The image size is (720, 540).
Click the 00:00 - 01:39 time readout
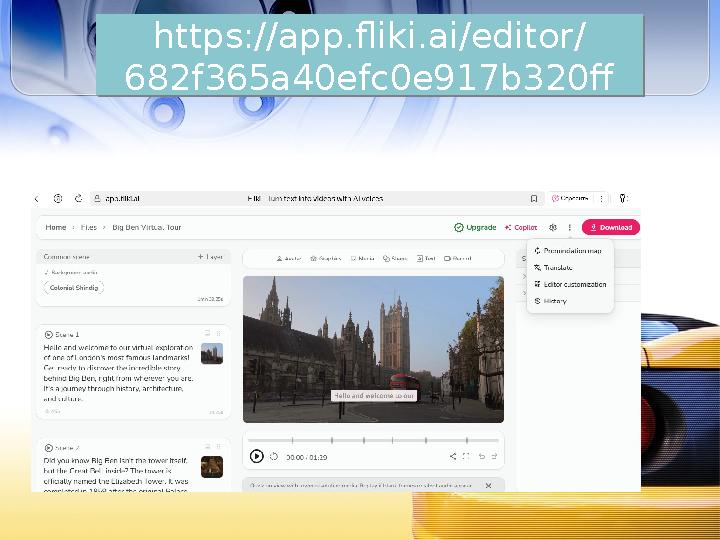click(306, 457)
